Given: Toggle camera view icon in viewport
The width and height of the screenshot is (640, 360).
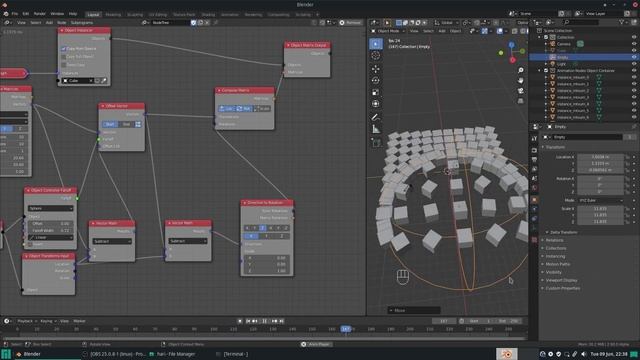Looking at the screenshot, I should (x=521, y=91).
